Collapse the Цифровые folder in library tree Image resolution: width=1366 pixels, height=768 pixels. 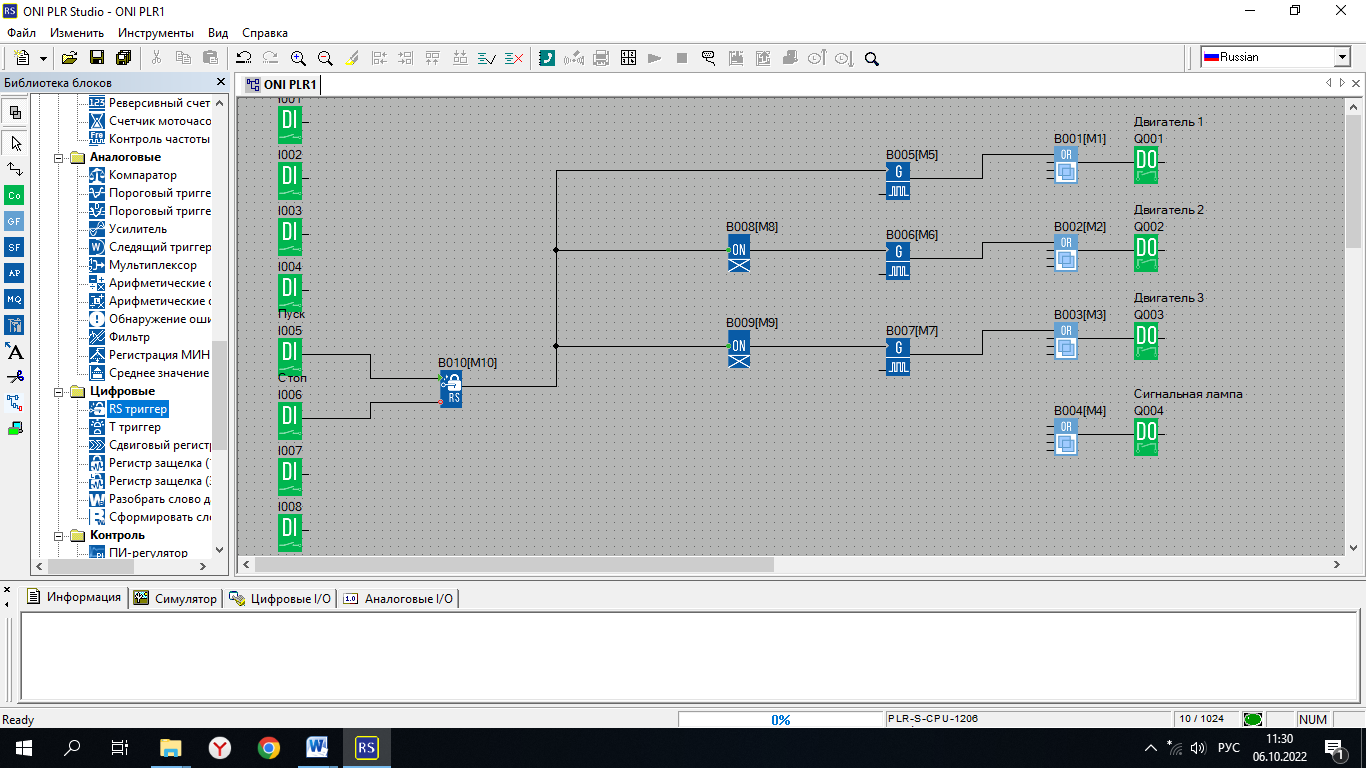click(60, 391)
